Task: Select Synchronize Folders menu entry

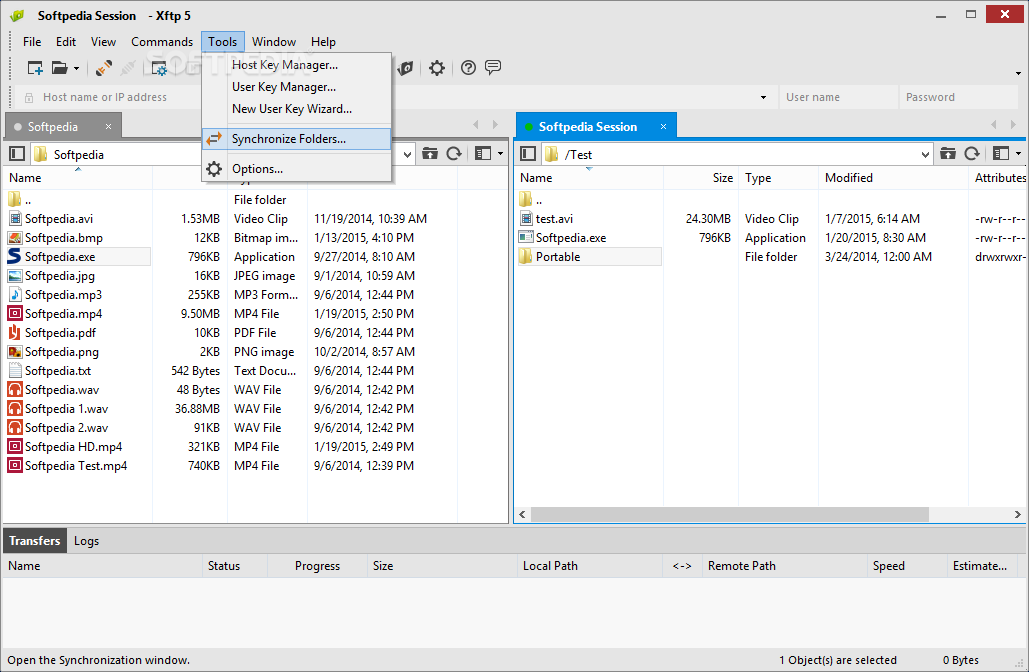Action: pos(297,138)
